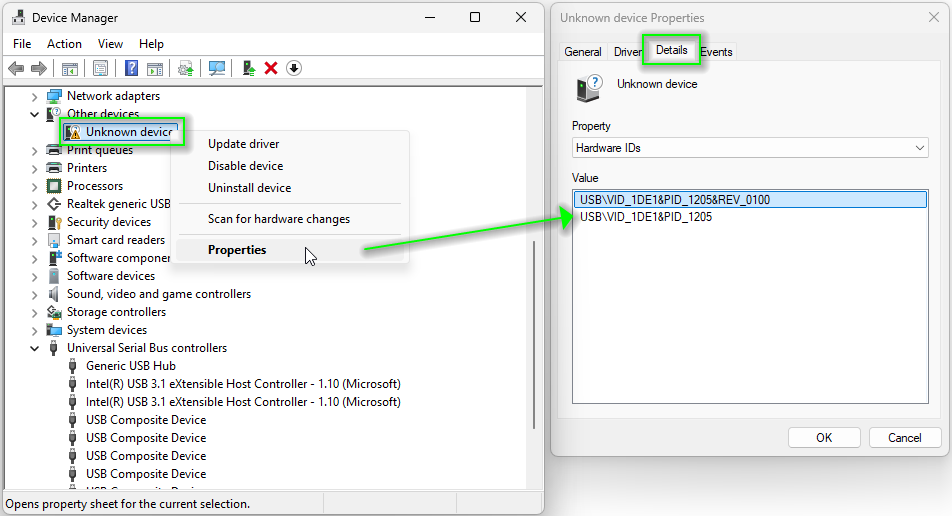Click the update driver toolbar icon with green arrow
This screenshot has height=516, width=952.
pyautogui.click(x=248, y=68)
